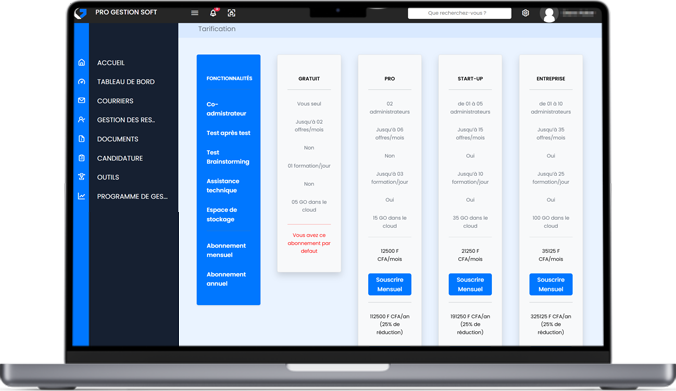Click the gauge icon beside Tableau de bord
This screenshot has height=391, width=676.
(x=81, y=81)
